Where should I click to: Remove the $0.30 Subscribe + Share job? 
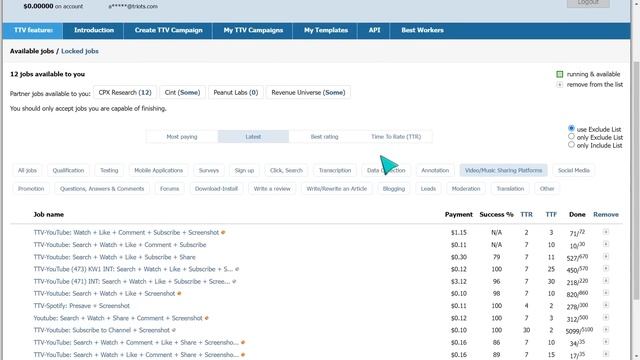pos(606,256)
